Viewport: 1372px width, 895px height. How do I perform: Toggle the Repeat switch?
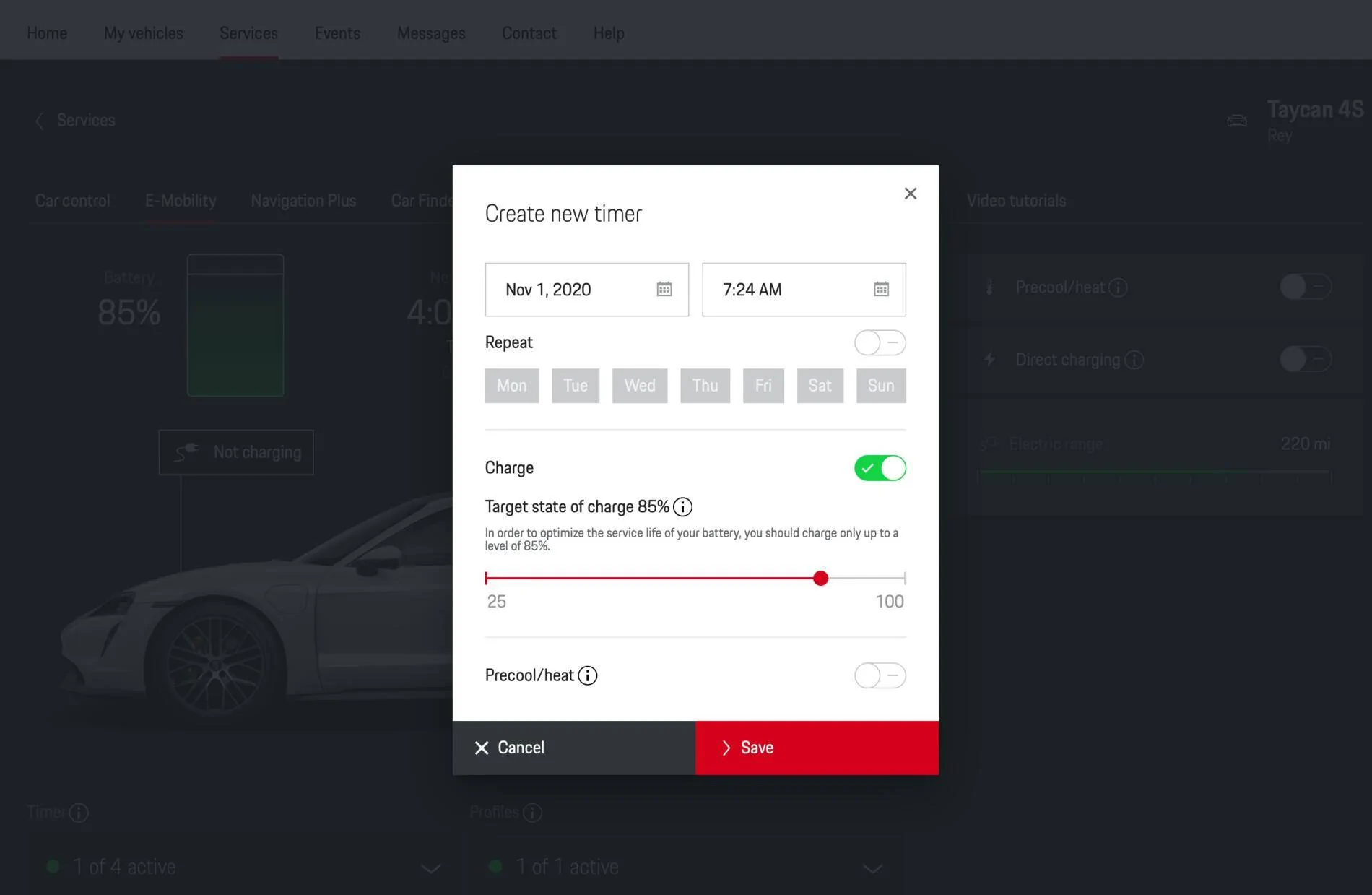[880, 342]
